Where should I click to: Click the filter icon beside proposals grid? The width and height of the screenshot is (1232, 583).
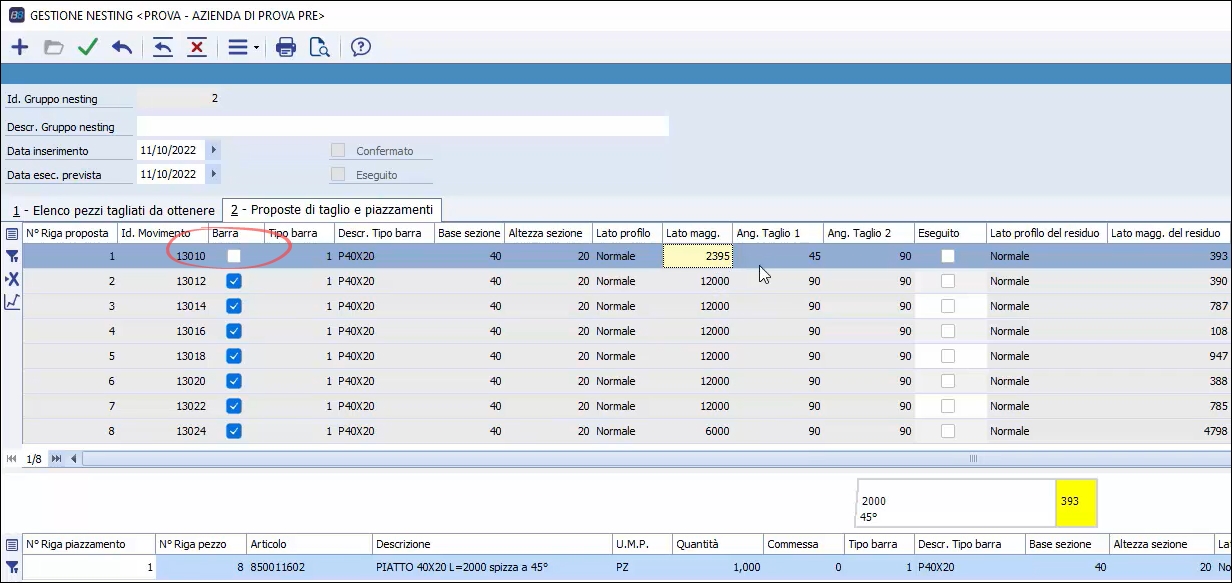12,256
